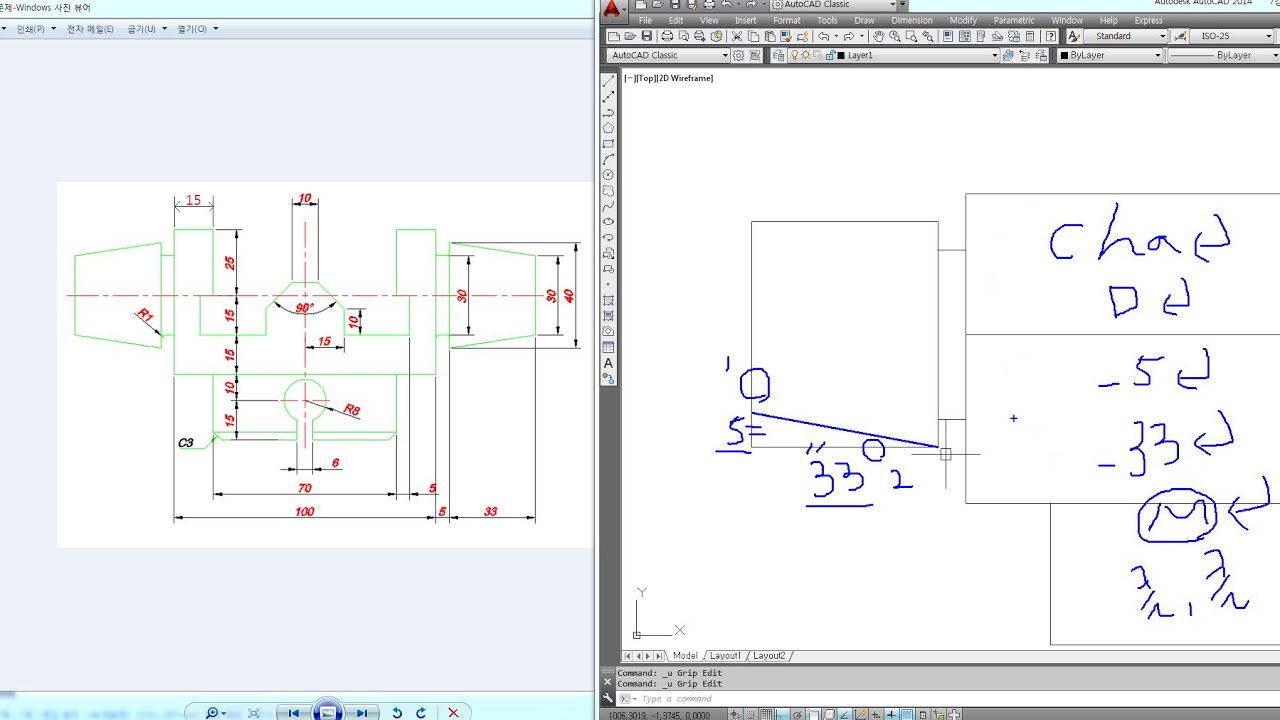The height and width of the screenshot is (720, 1280).
Task: Select the Construction Line tool
Action: pos(608,98)
